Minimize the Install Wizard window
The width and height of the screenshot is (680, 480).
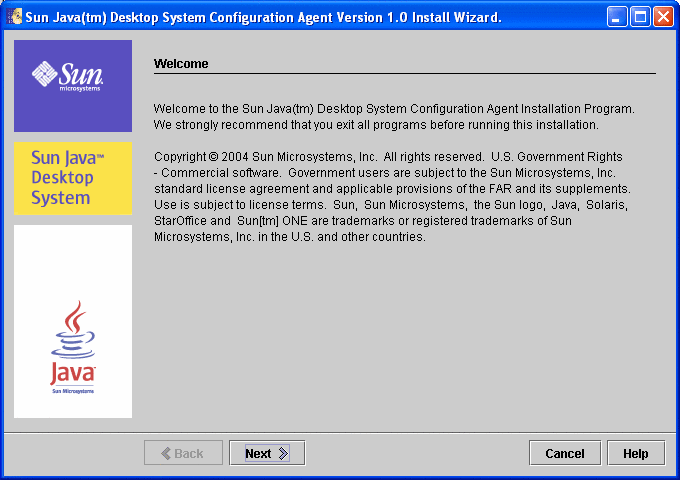click(x=617, y=17)
